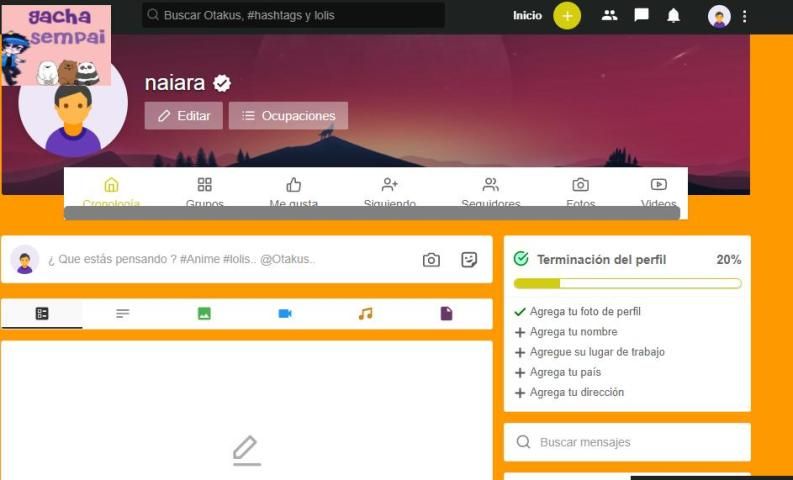
Task: Filter posts by blue video camera icon
Action: click(285, 314)
